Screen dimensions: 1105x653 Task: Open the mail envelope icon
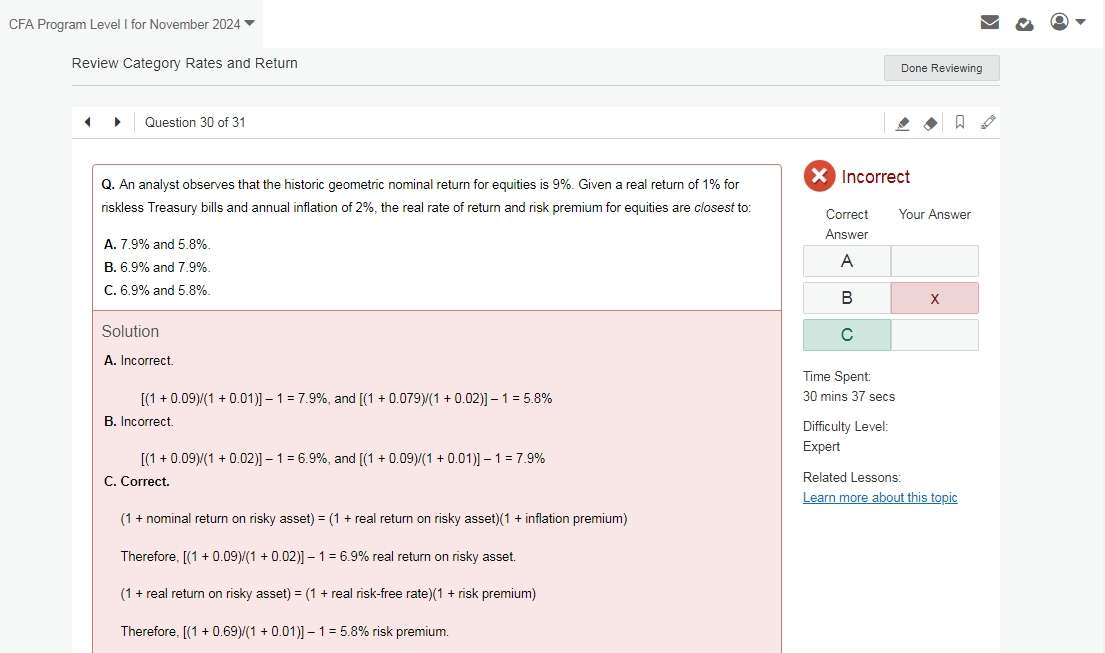pyautogui.click(x=990, y=22)
